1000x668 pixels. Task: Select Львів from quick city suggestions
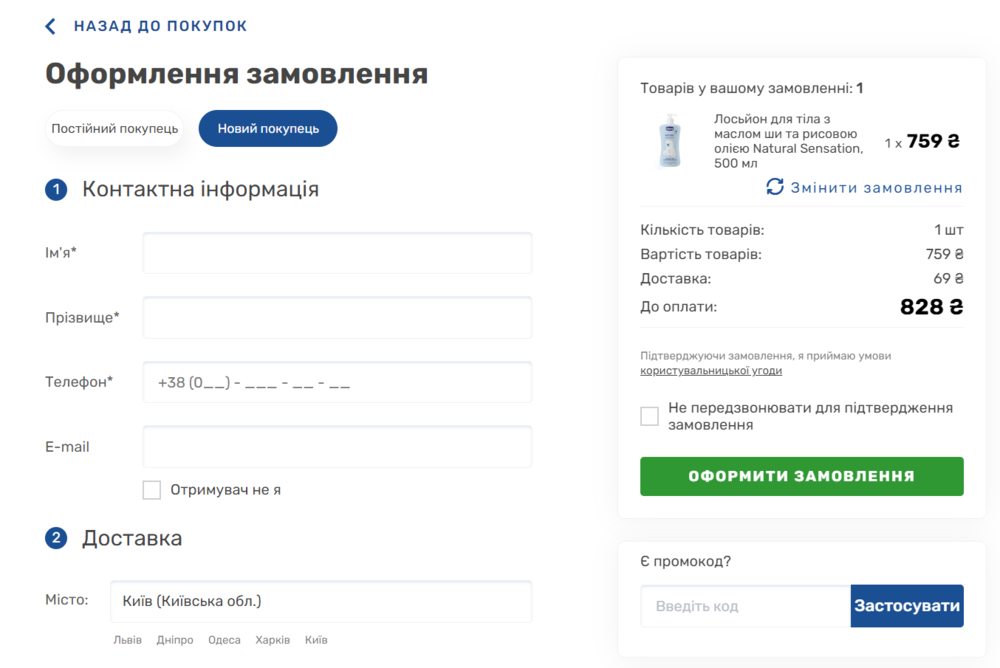pos(126,639)
